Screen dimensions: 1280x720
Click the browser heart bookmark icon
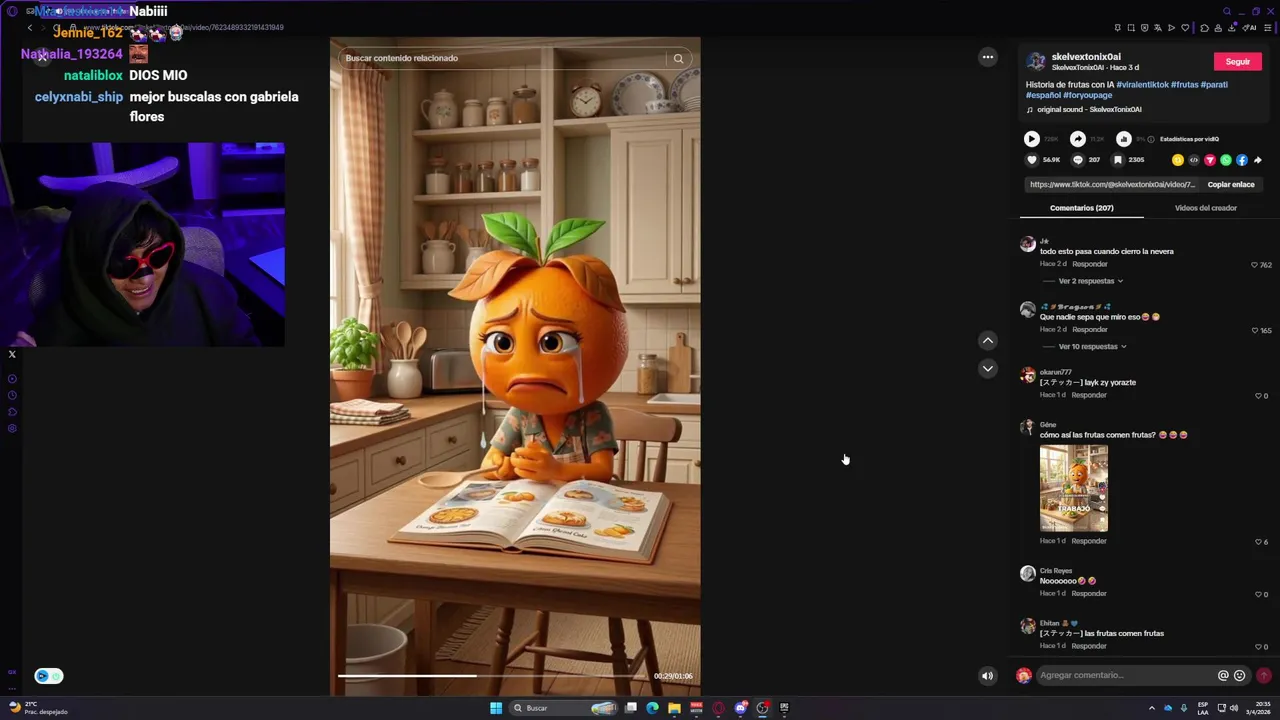(1185, 28)
